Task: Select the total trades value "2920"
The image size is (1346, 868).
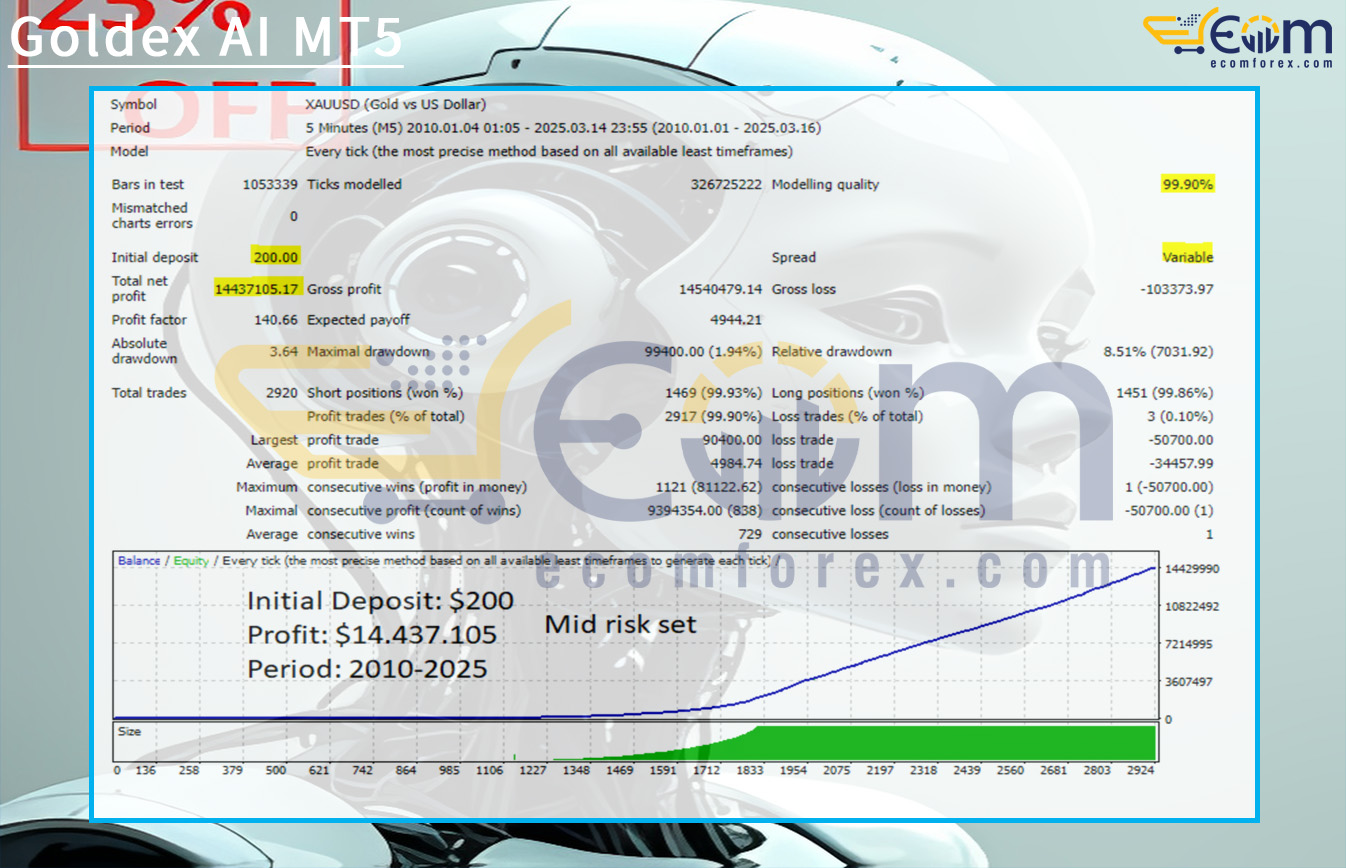Action: [282, 393]
